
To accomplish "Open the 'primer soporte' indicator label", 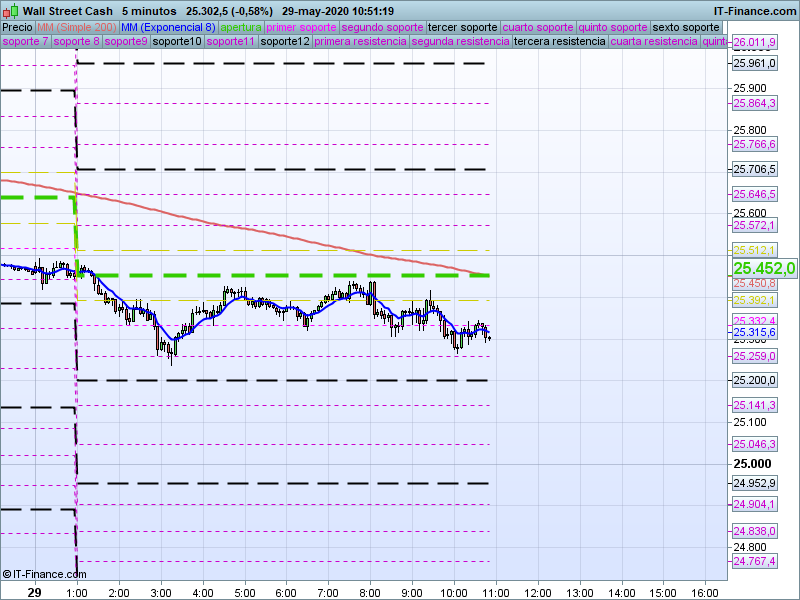I will (x=302, y=27).
